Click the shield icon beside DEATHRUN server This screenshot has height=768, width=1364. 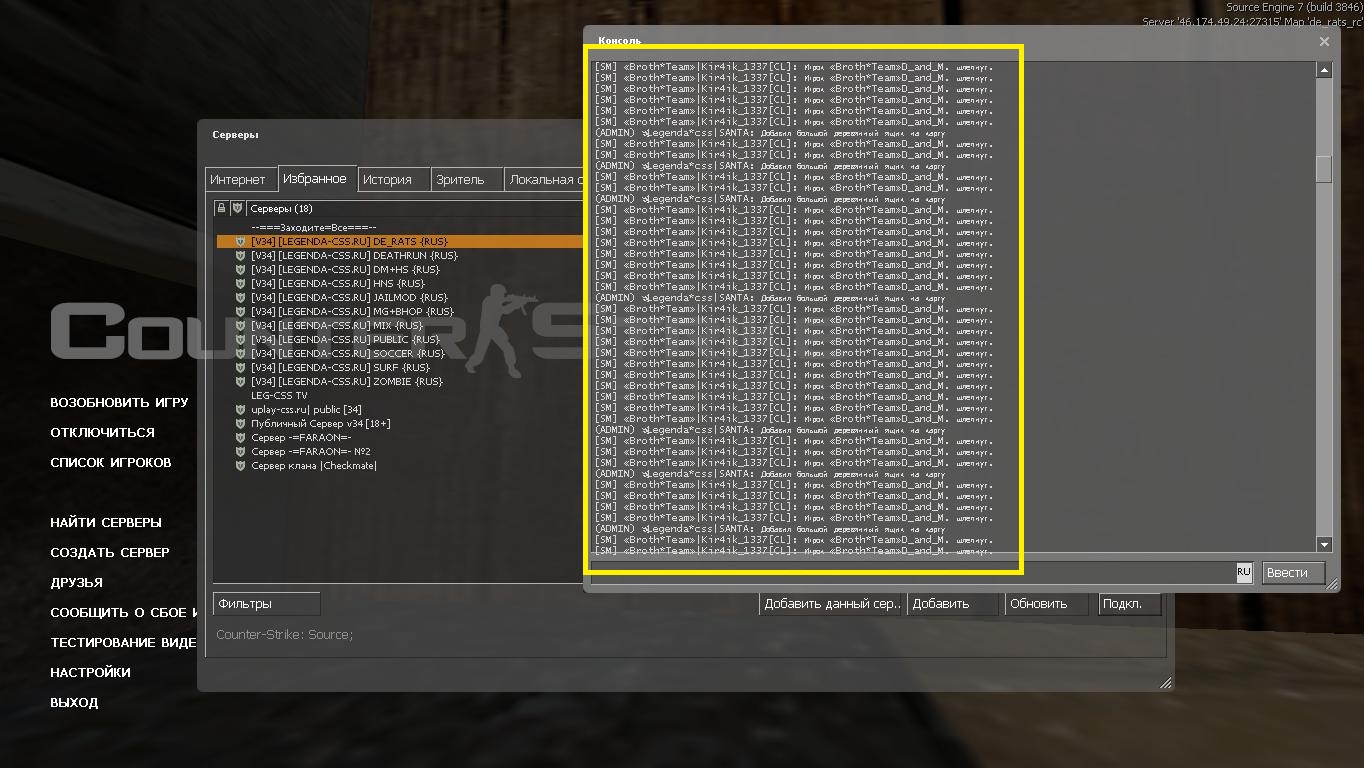[x=240, y=255]
